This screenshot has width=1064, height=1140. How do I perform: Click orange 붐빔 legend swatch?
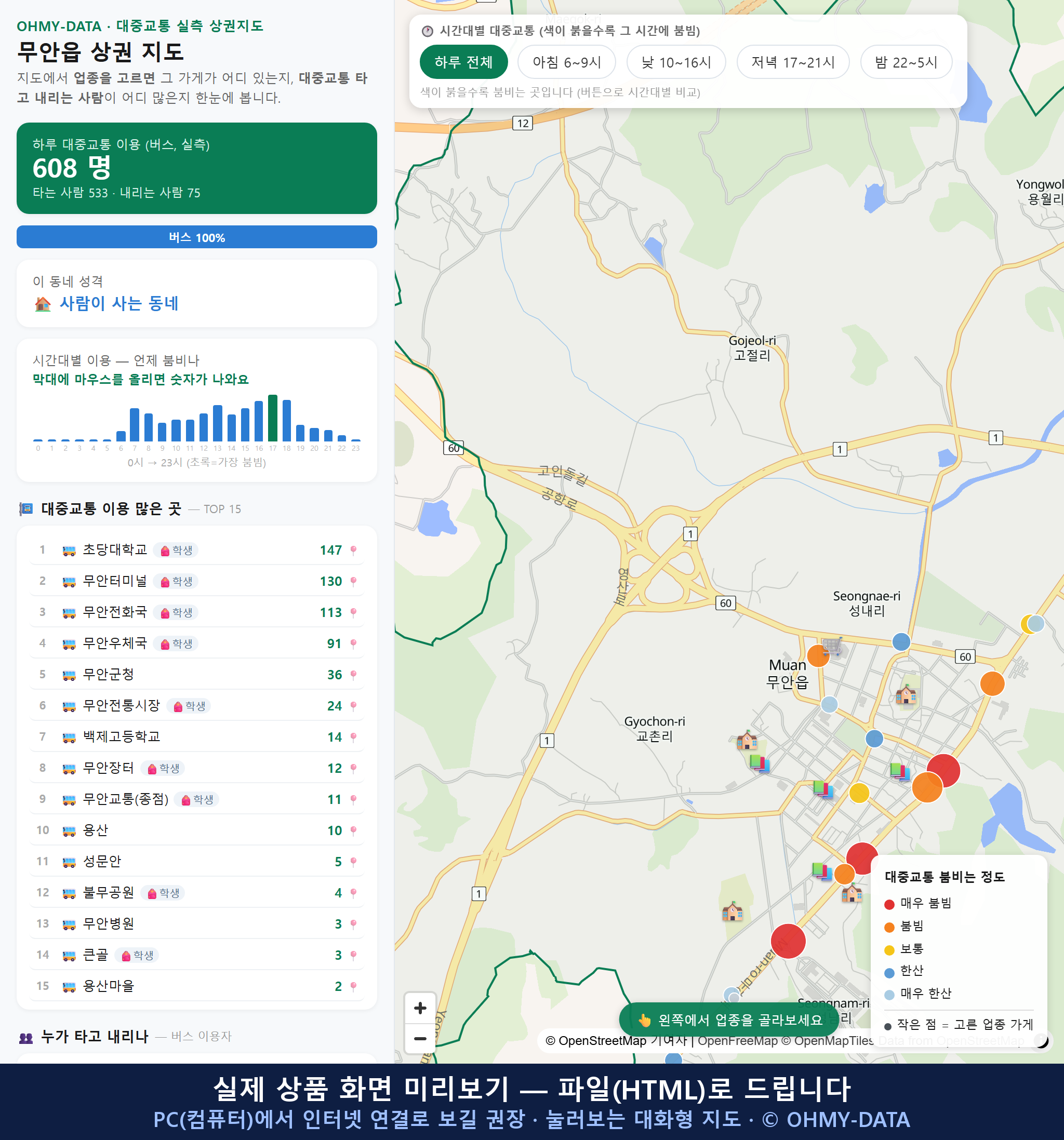click(889, 927)
